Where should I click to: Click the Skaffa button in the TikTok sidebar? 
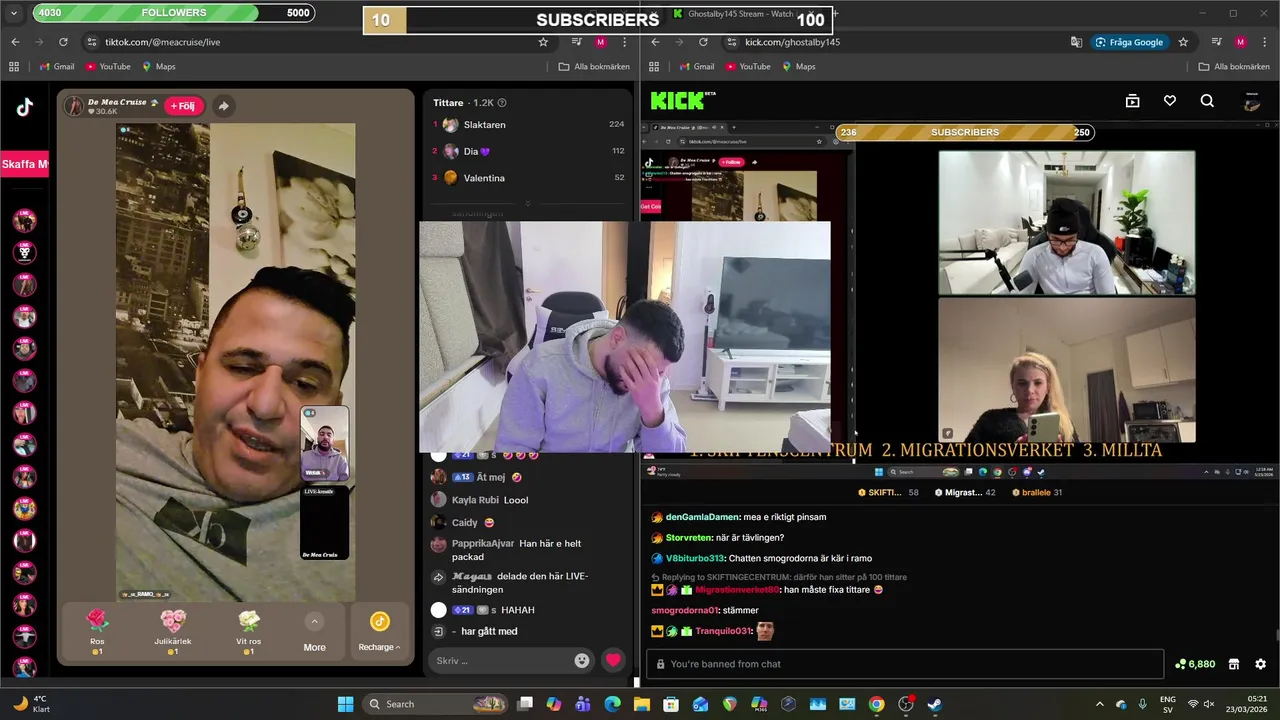[24, 164]
